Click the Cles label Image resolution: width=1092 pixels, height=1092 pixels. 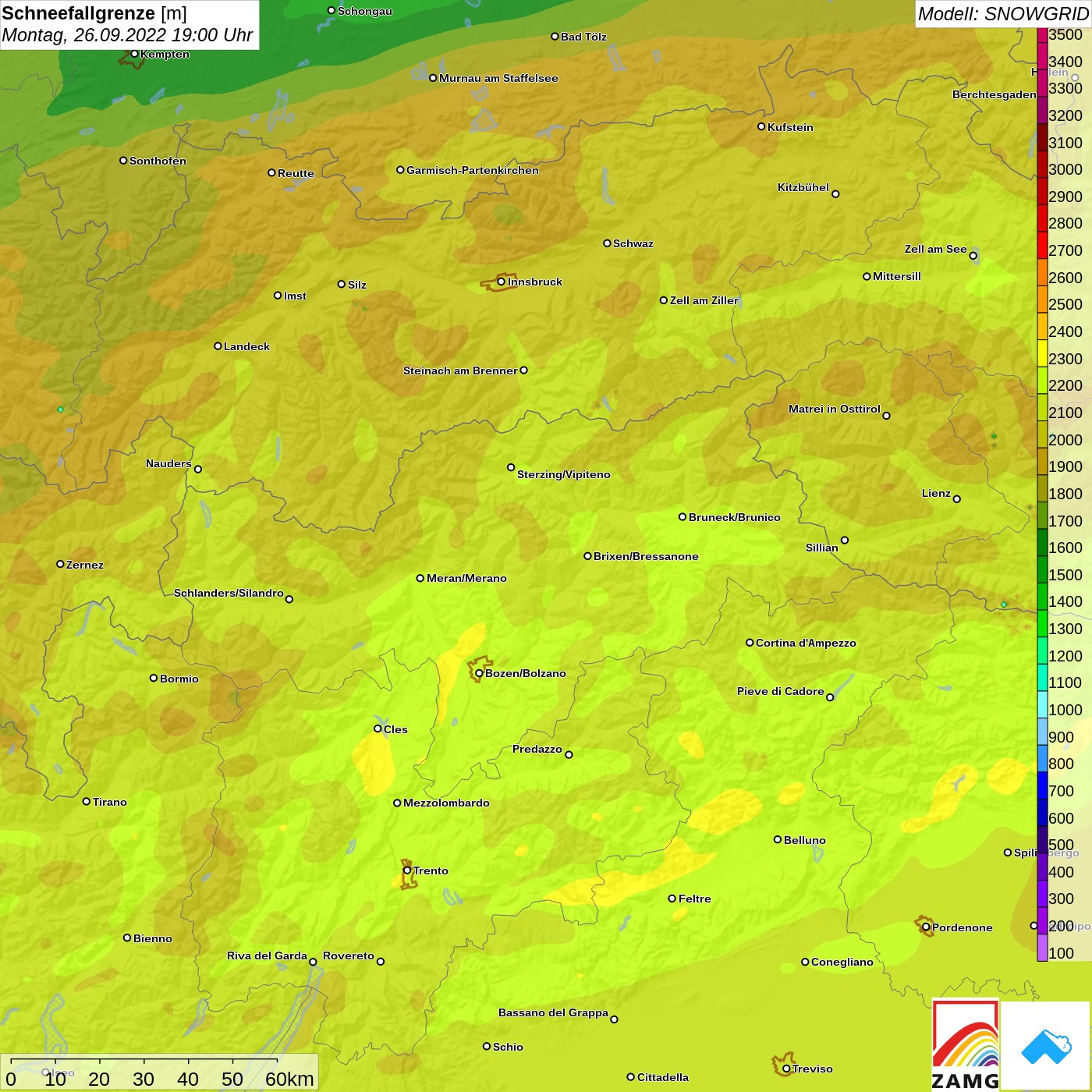(395, 729)
